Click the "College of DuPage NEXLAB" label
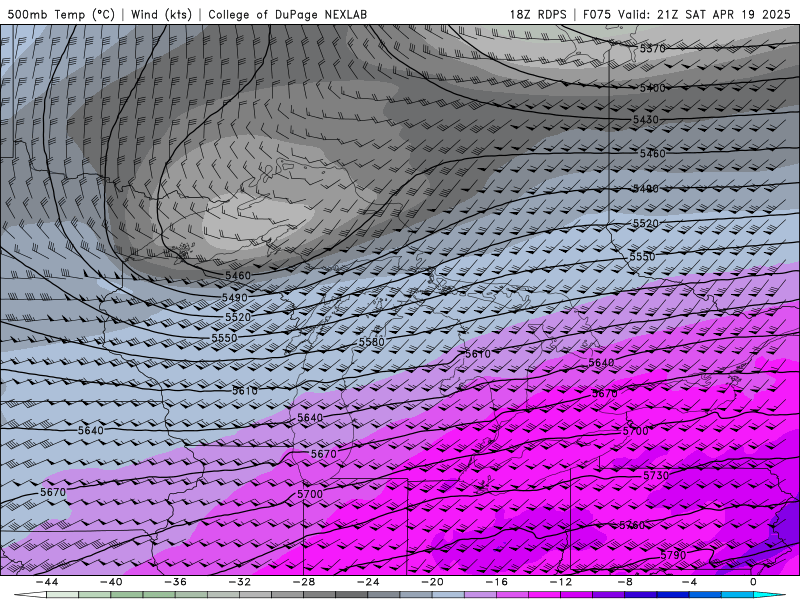The image size is (800, 600). point(287,14)
